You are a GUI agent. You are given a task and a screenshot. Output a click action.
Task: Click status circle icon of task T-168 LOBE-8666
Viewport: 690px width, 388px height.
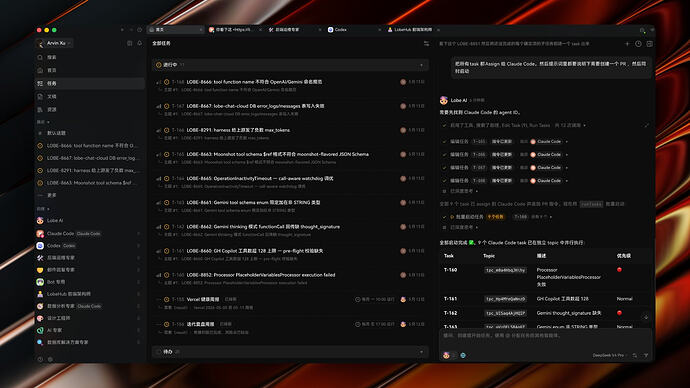(167, 82)
